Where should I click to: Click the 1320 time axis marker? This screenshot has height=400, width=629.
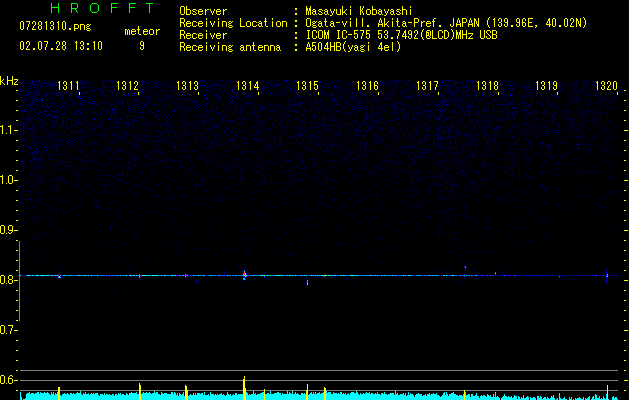point(607,85)
